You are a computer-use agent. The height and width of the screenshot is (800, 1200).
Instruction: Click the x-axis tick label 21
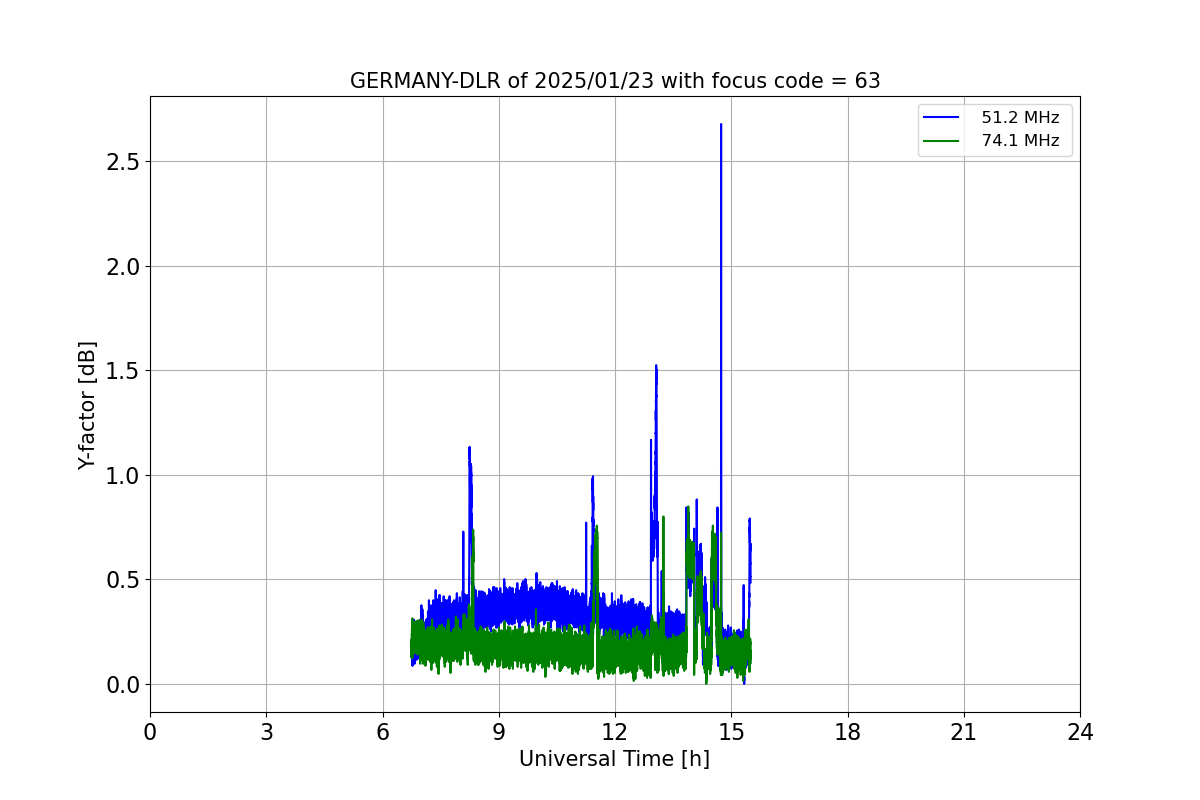(964, 733)
